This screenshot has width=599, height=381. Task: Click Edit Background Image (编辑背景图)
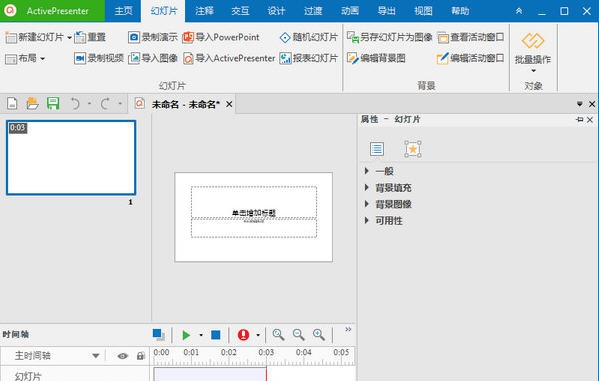coord(376,58)
